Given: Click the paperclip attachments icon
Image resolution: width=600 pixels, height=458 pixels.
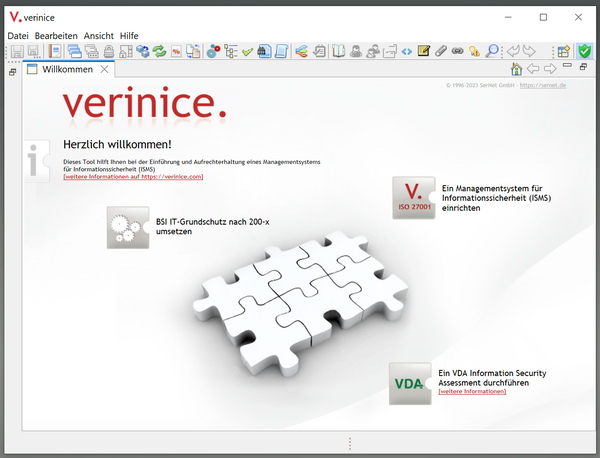Looking at the screenshot, I should 441,51.
